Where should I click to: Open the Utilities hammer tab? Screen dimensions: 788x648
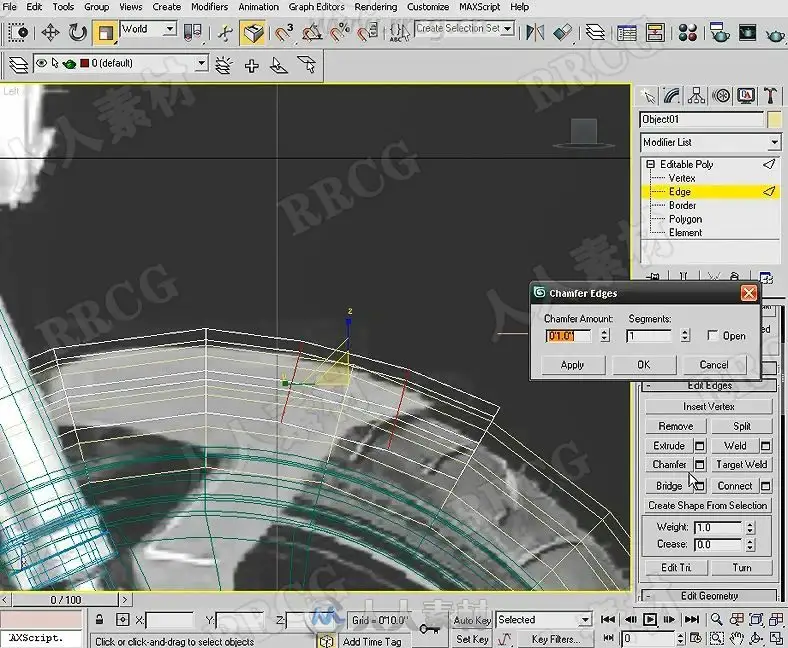click(x=770, y=96)
